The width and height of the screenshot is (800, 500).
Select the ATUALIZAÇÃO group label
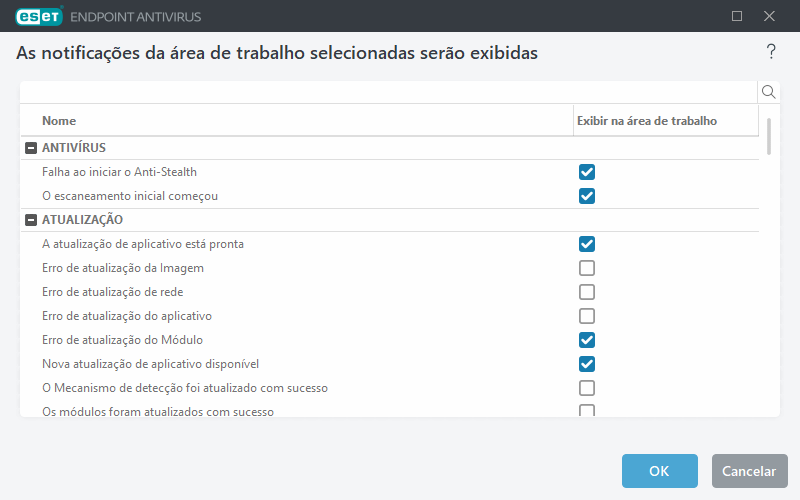pos(82,220)
